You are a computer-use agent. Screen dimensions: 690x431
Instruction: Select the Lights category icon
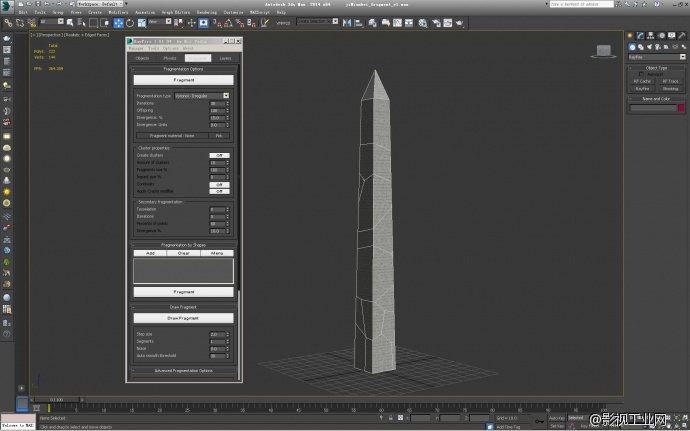(x=649, y=47)
